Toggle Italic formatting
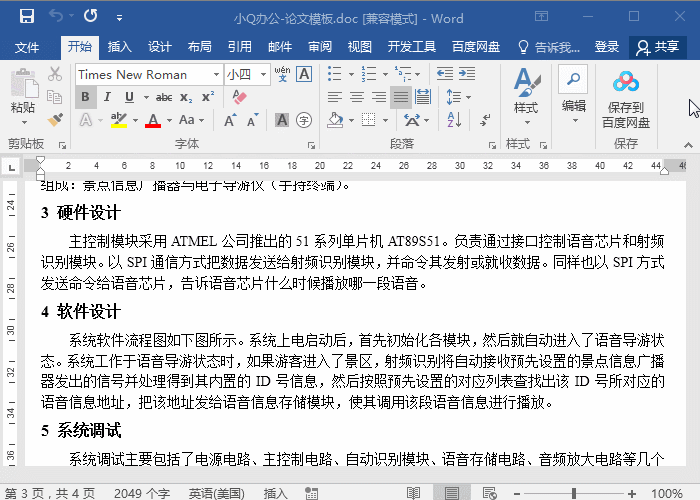This screenshot has width=700, height=500. tap(108, 97)
